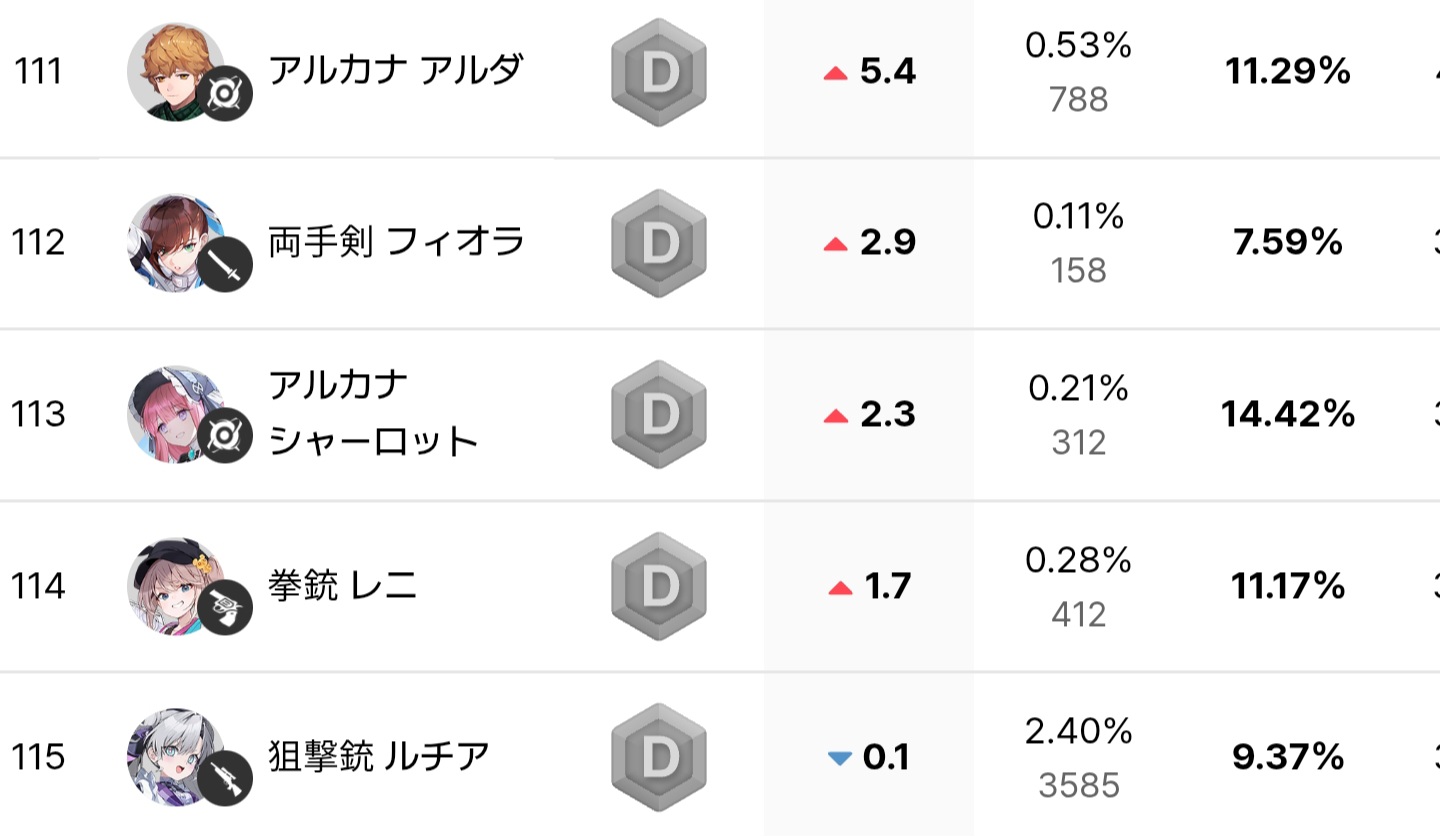Image resolution: width=1440 pixels, height=836 pixels.
Task: Open the アルカナ アルダ name link
Action: pos(396,71)
